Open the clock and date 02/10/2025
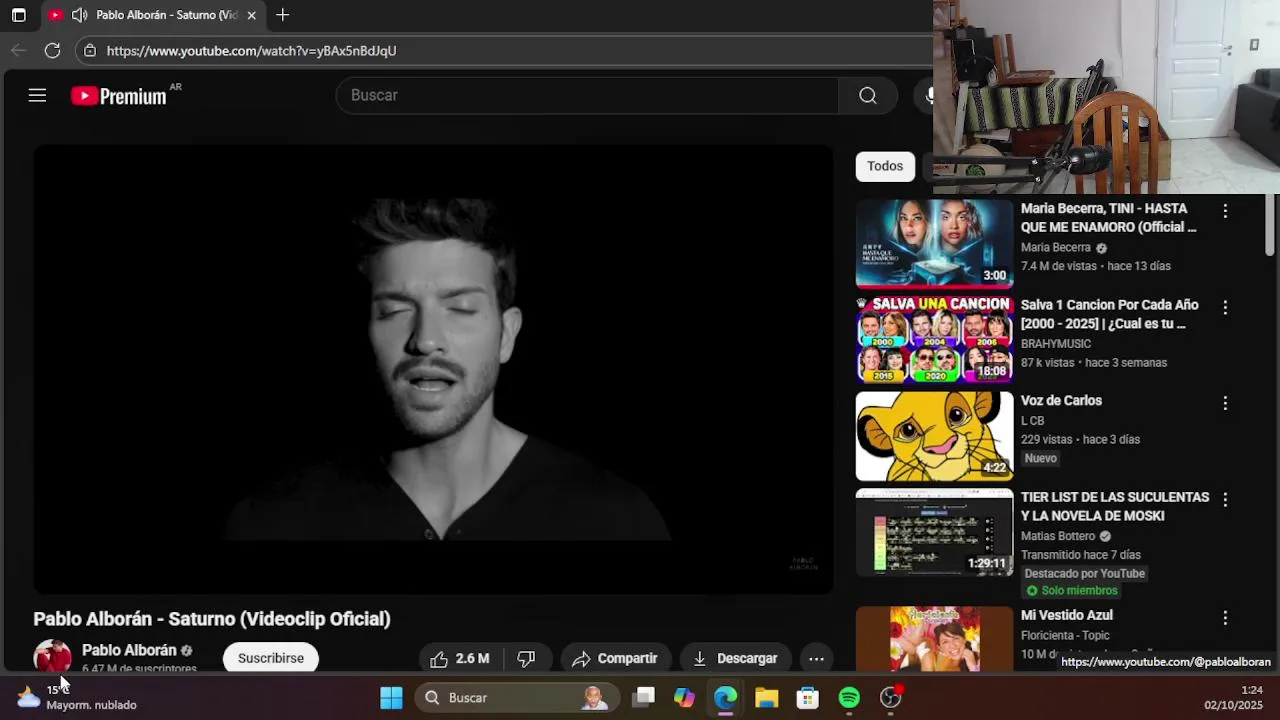Screen dimensions: 1280x720 click(x=1233, y=697)
